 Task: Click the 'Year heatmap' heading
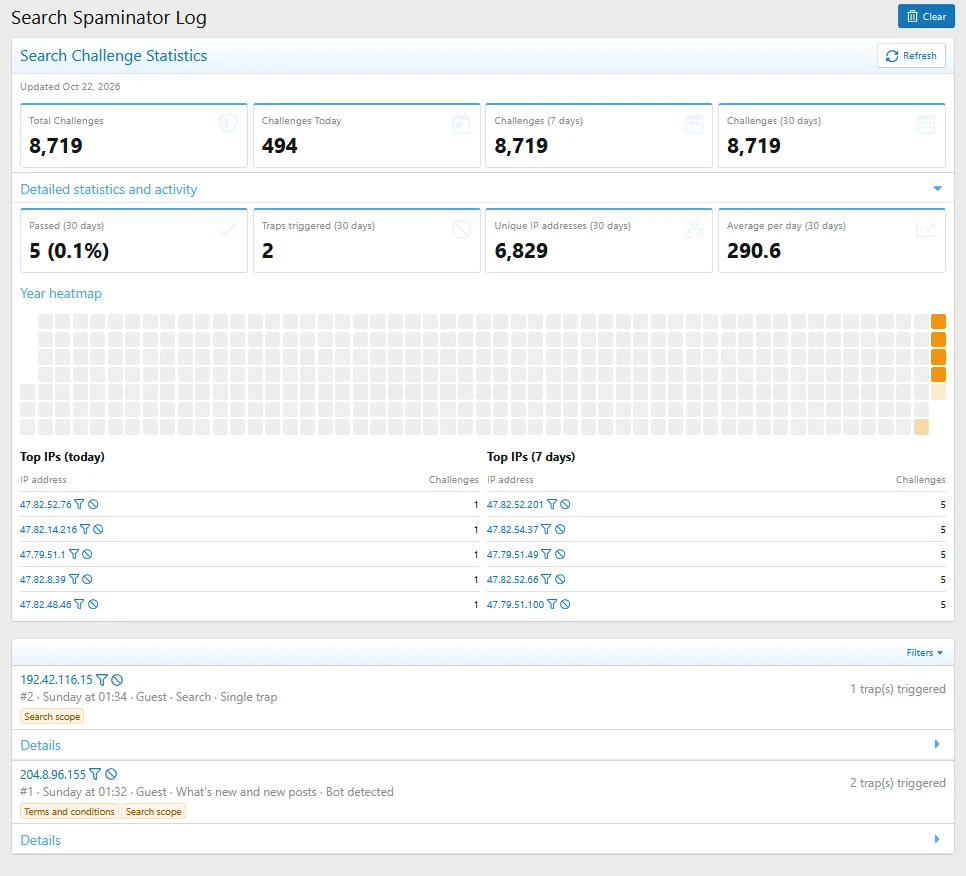(61, 293)
